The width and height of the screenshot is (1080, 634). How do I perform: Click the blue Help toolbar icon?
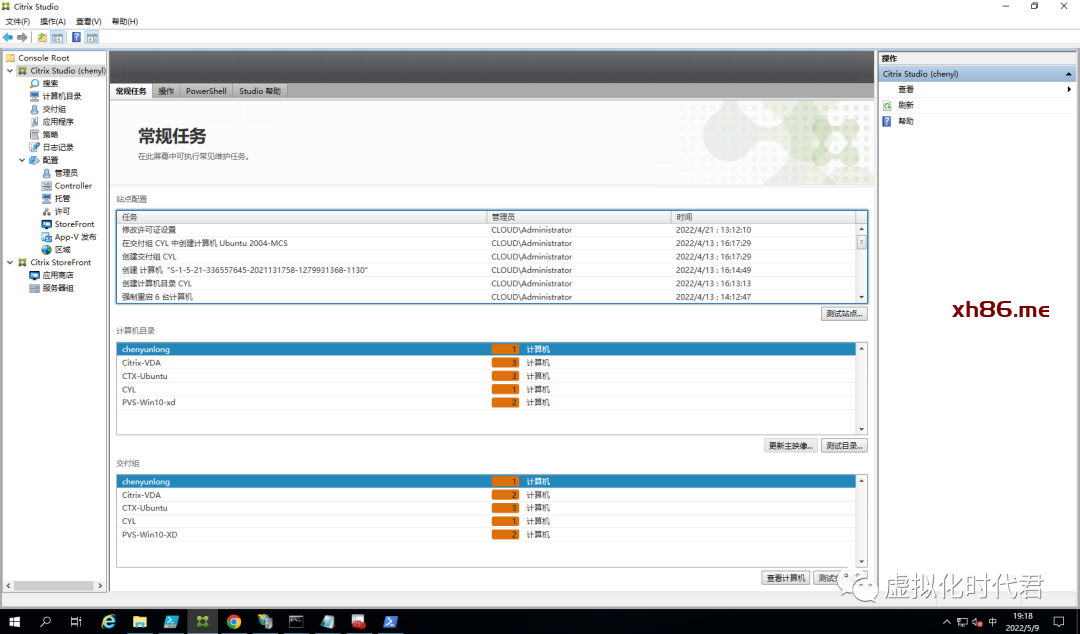click(76, 37)
